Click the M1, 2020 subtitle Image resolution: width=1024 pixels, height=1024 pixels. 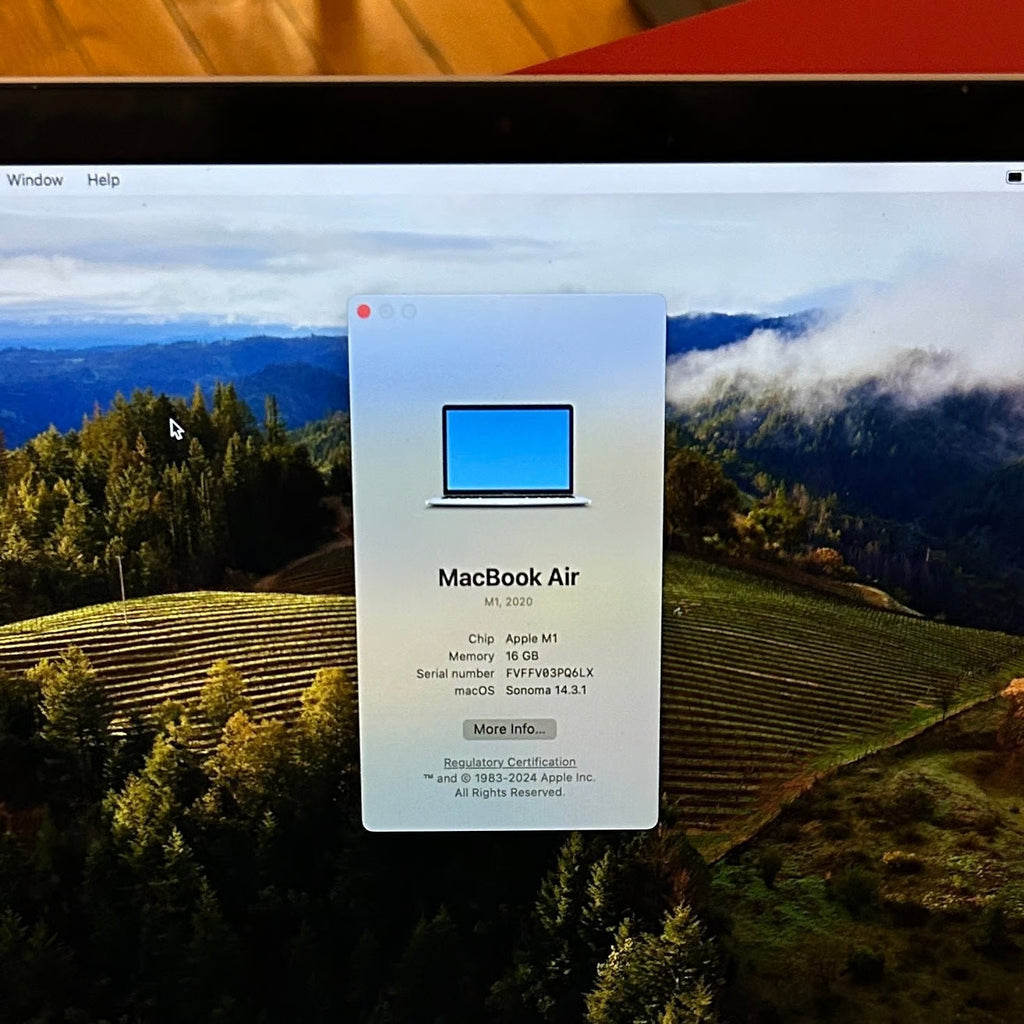509,601
